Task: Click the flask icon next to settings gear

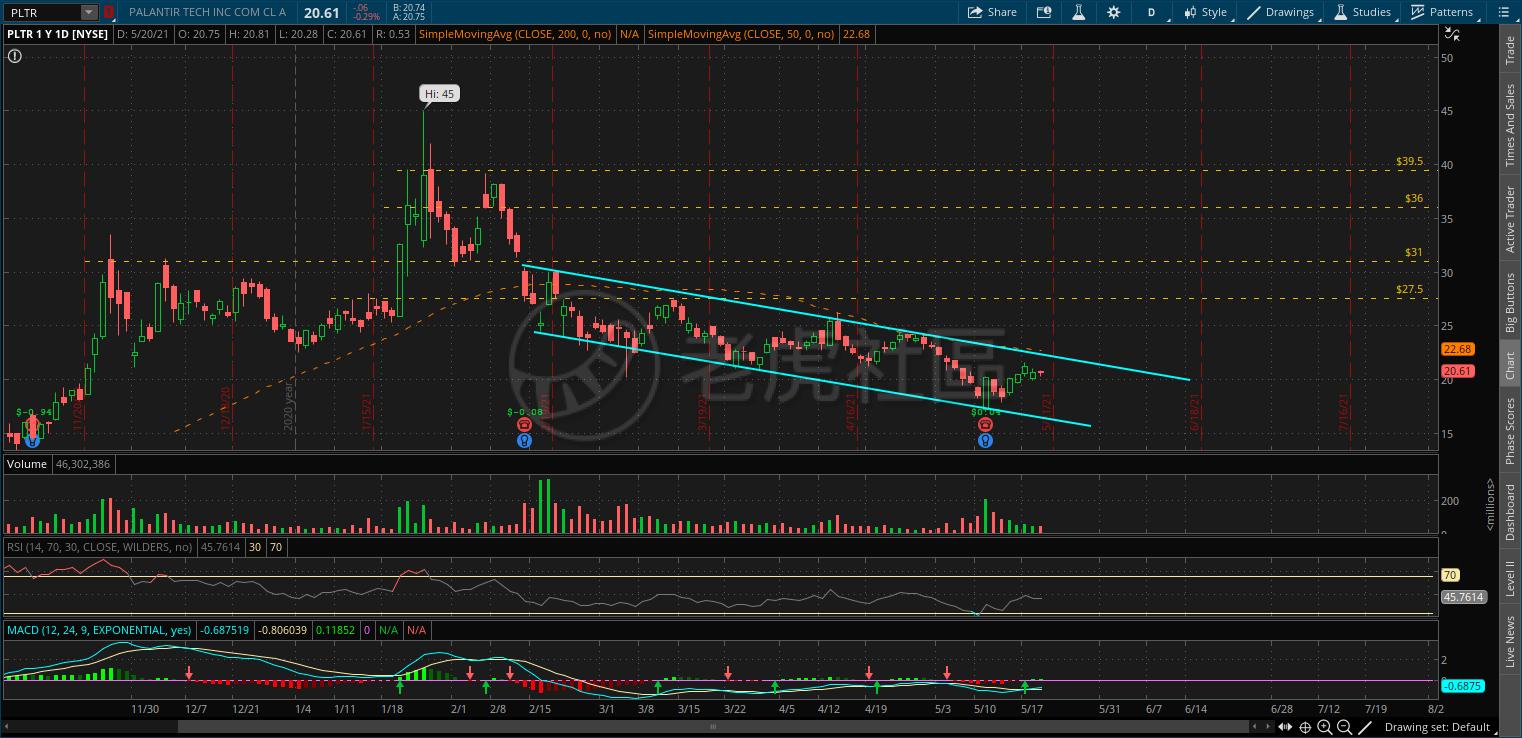Action: pos(1079,12)
